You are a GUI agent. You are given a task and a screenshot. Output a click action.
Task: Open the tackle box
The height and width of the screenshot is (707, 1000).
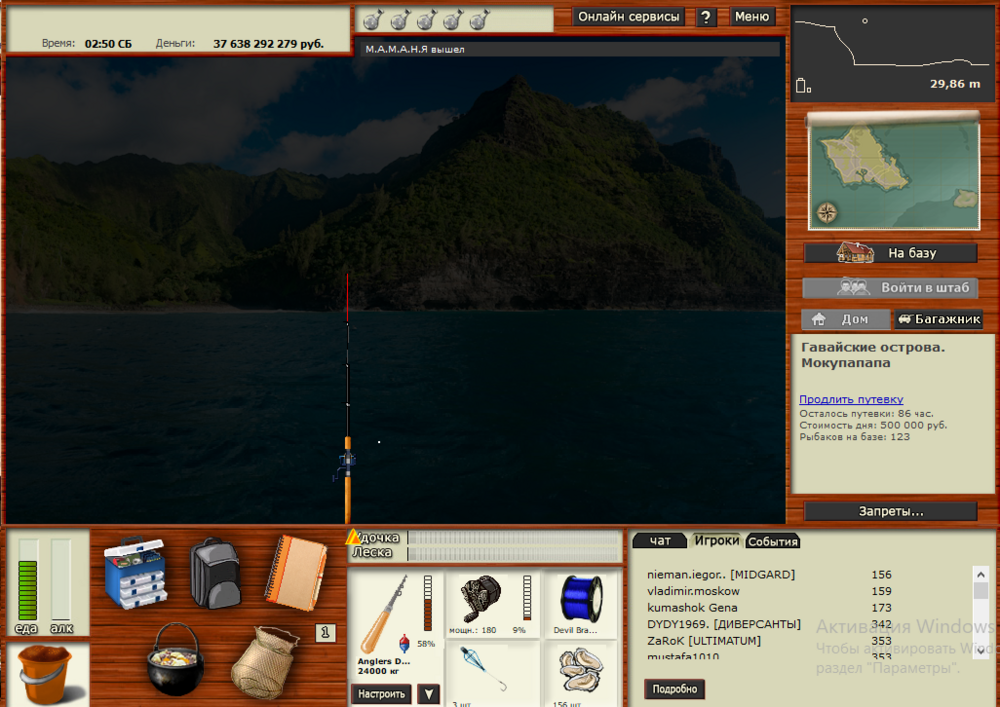(135, 572)
